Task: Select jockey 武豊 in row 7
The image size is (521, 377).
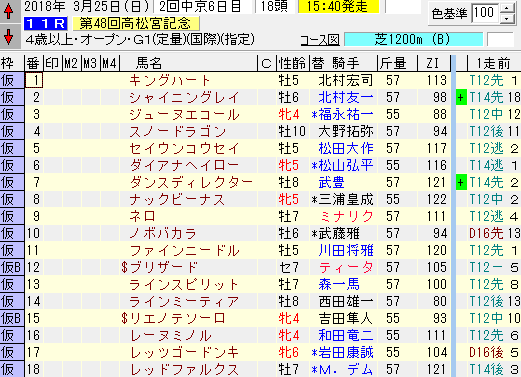Action: click(x=331, y=183)
